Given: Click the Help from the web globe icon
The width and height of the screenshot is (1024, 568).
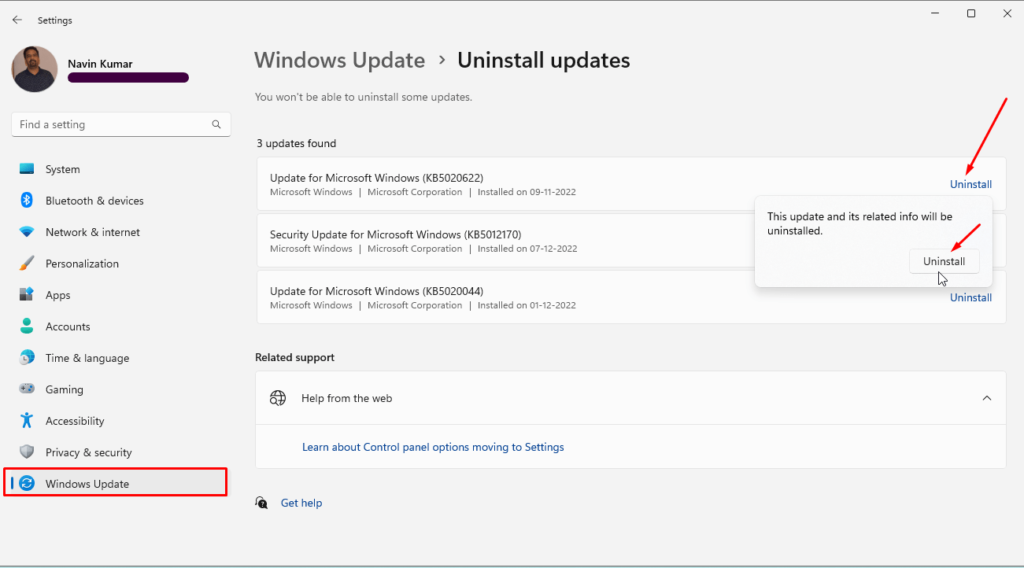Looking at the screenshot, I should 278,398.
